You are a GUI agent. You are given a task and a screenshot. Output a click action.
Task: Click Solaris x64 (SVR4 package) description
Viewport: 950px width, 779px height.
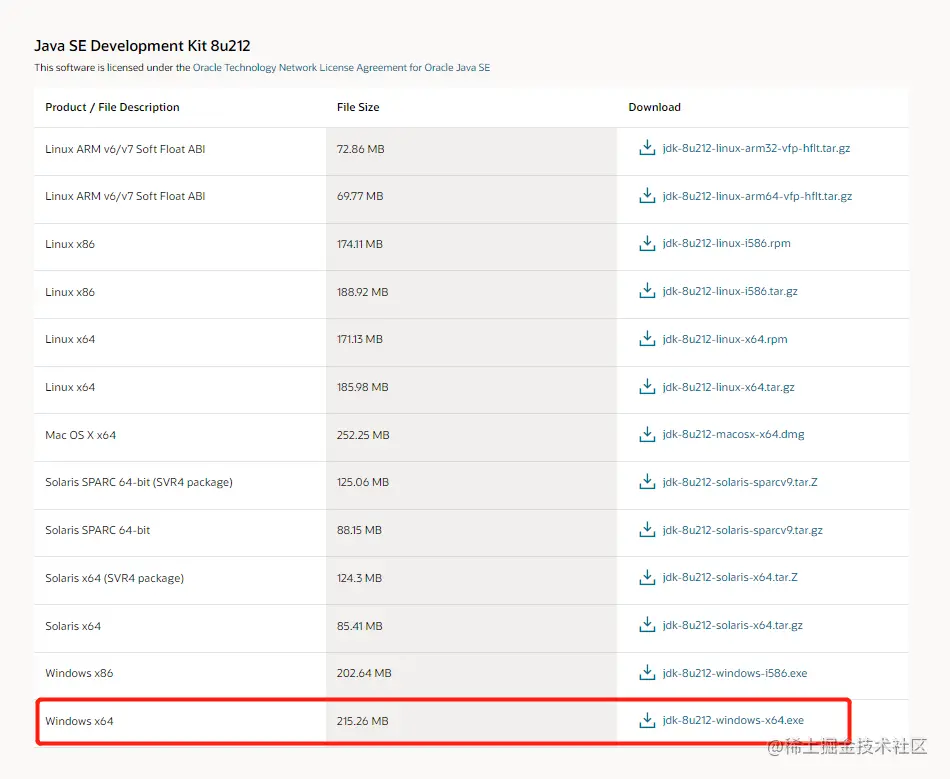tap(115, 578)
